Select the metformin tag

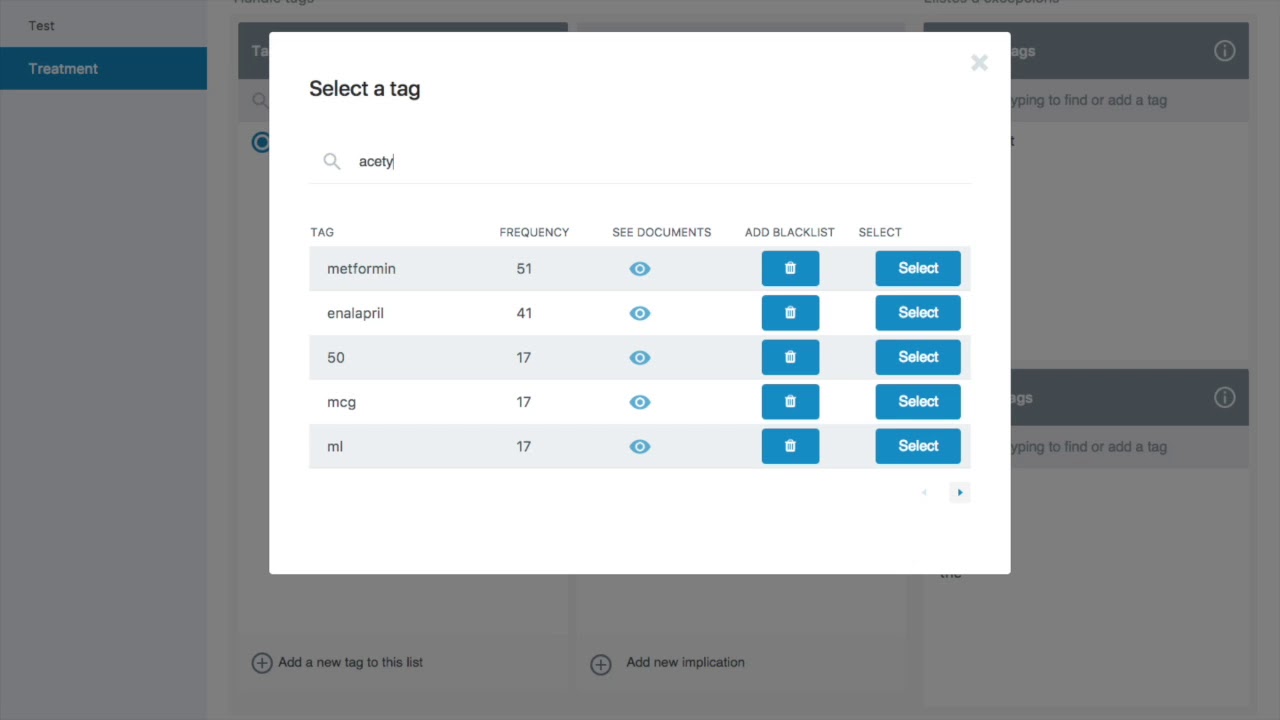coord(917,268)
